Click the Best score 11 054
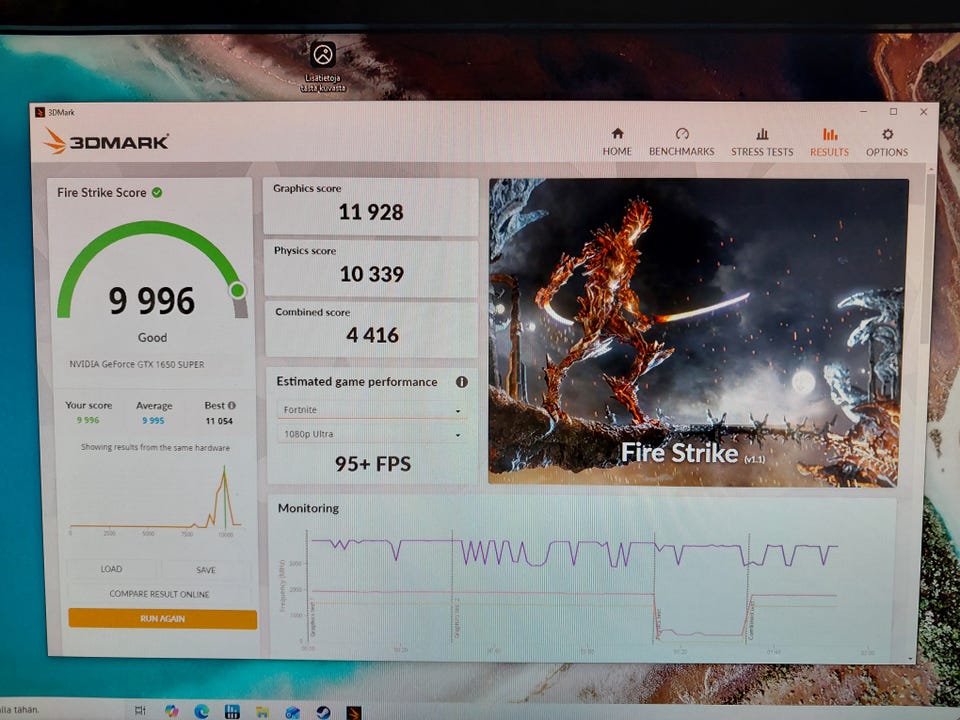 pyautogui.click(x=219, y=421)
